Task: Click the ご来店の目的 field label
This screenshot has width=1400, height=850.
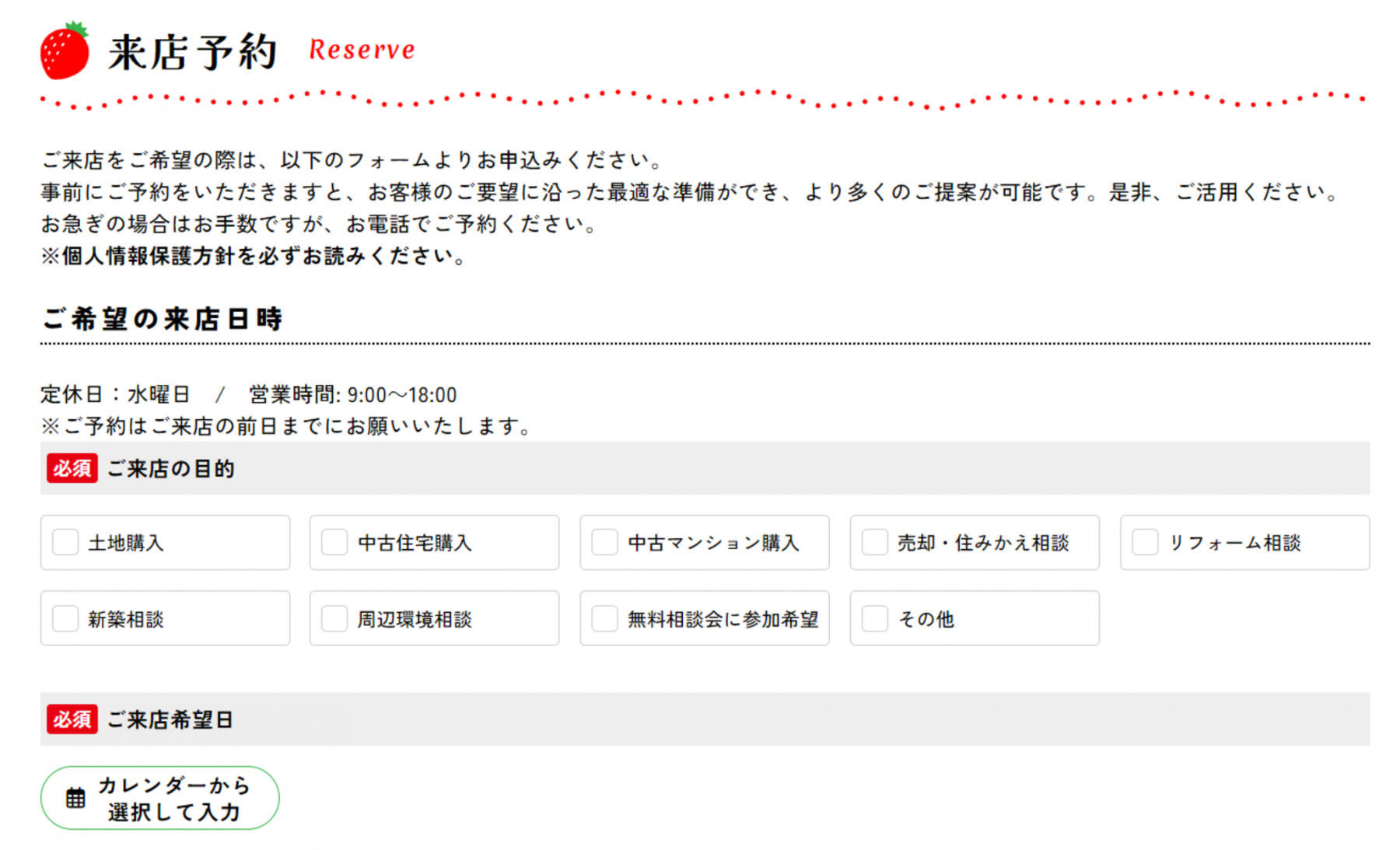Action: pos(170,469)
